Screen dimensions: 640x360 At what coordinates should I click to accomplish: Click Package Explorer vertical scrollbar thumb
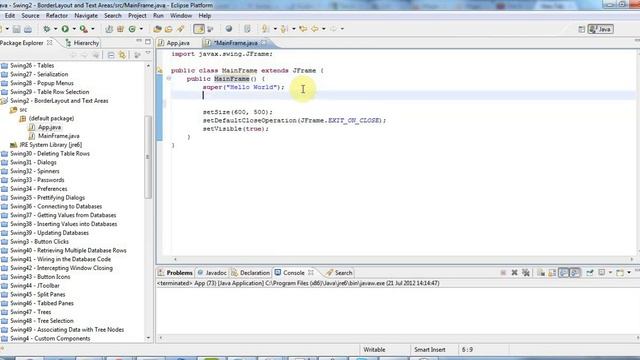tap(148, 157)
